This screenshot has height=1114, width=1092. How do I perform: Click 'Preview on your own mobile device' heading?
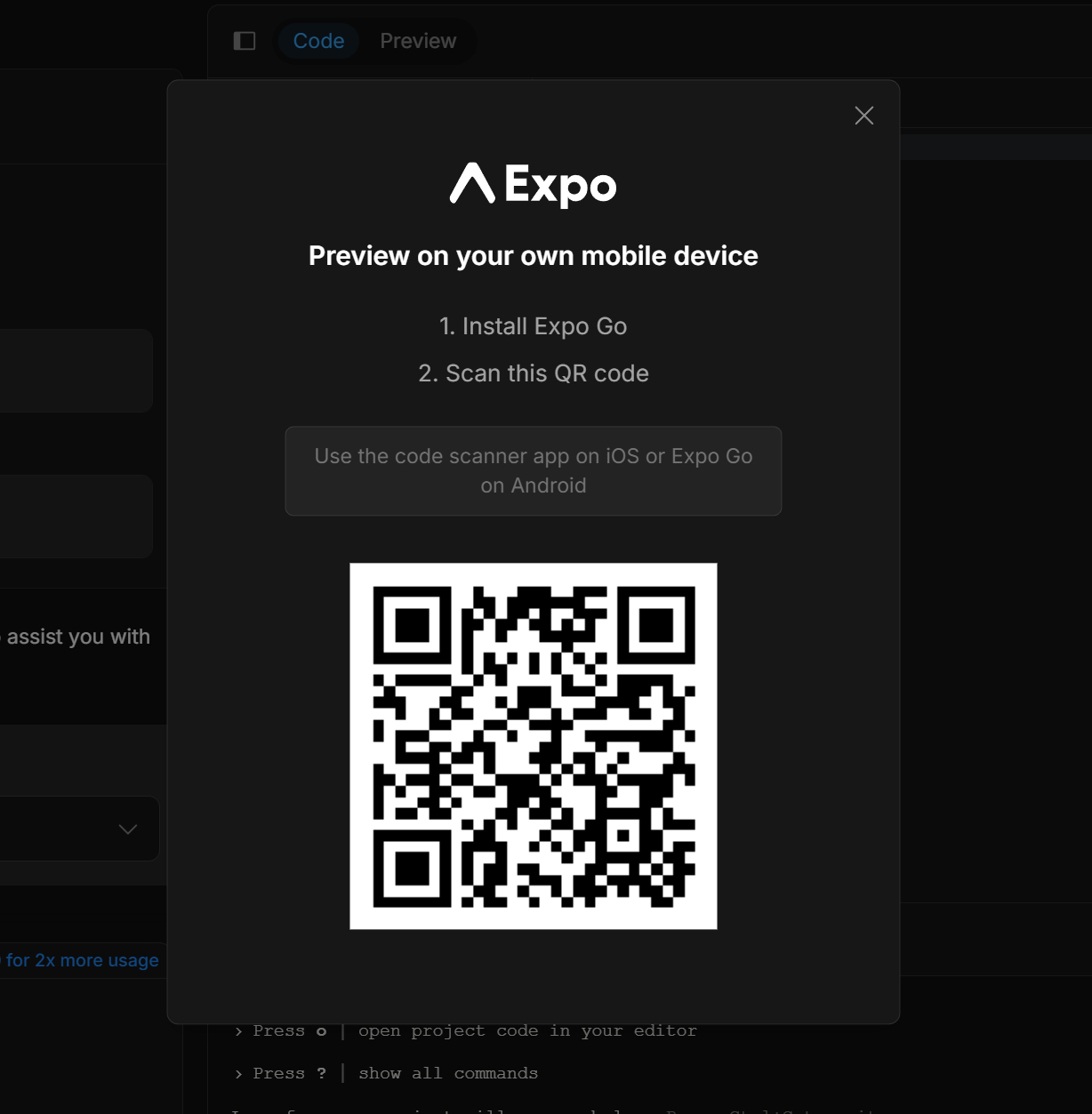pos(534,256)
